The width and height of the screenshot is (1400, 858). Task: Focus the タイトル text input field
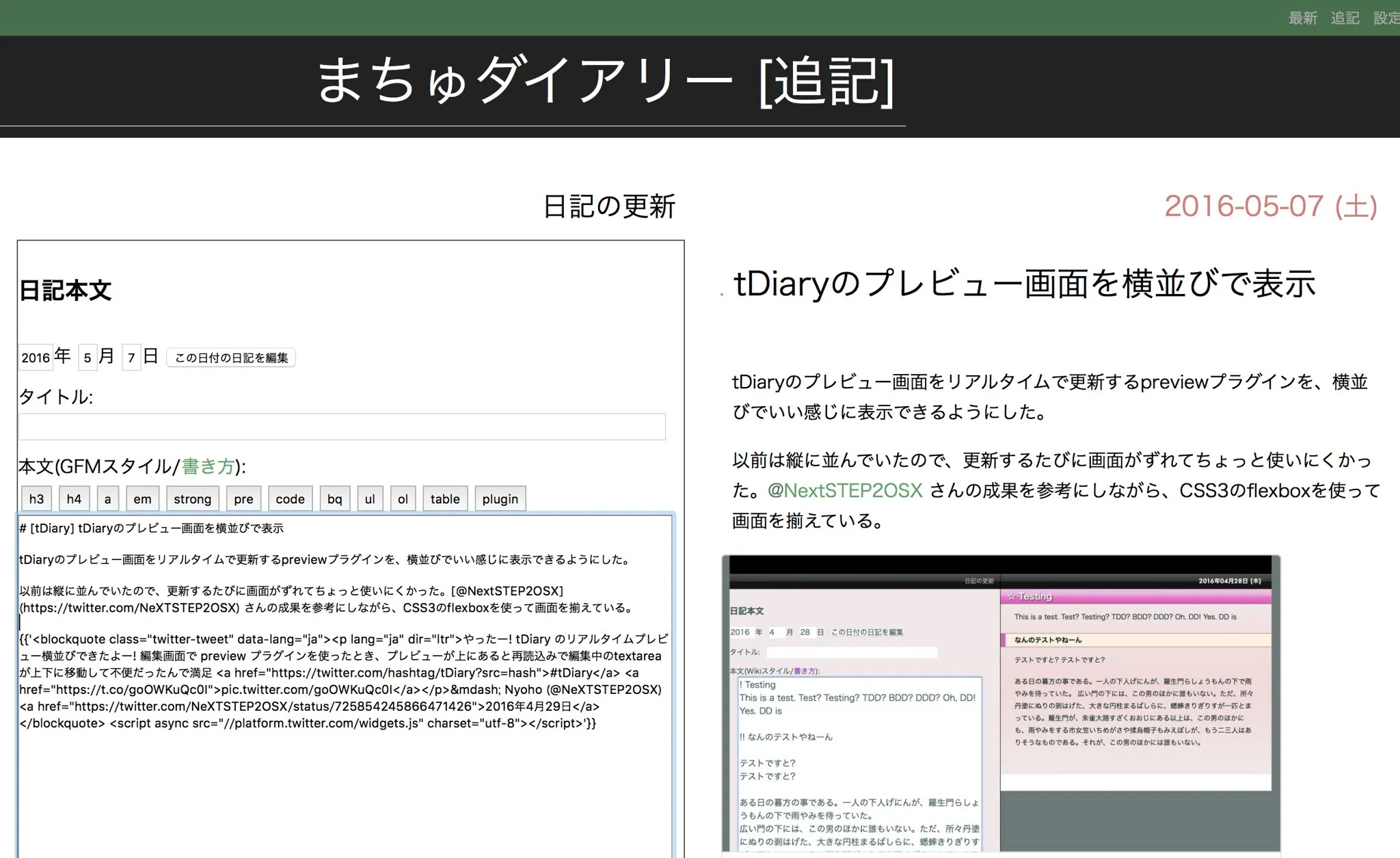click(342, 427)
